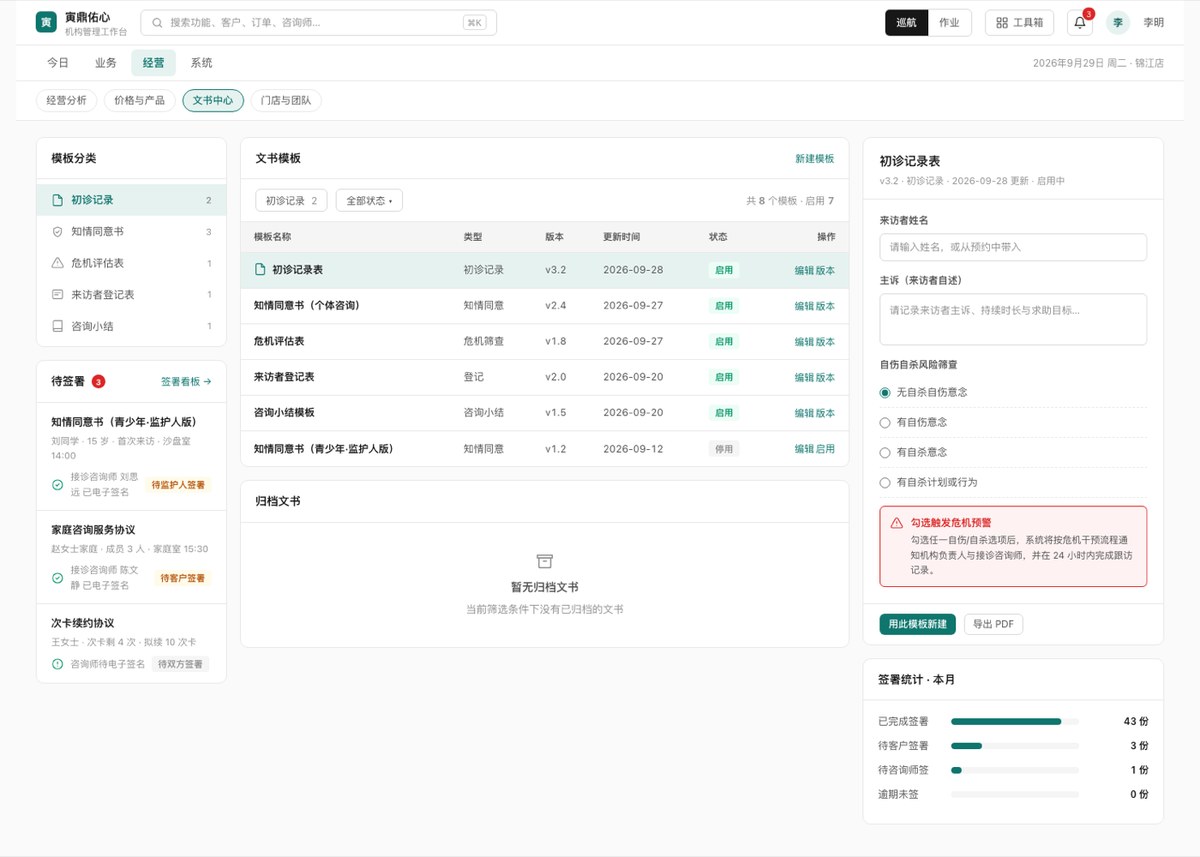The height and width of the screenshot is (857, 1200).
Task: Open 次卡续约协议 pending item
Action: [x=131, y=641]
